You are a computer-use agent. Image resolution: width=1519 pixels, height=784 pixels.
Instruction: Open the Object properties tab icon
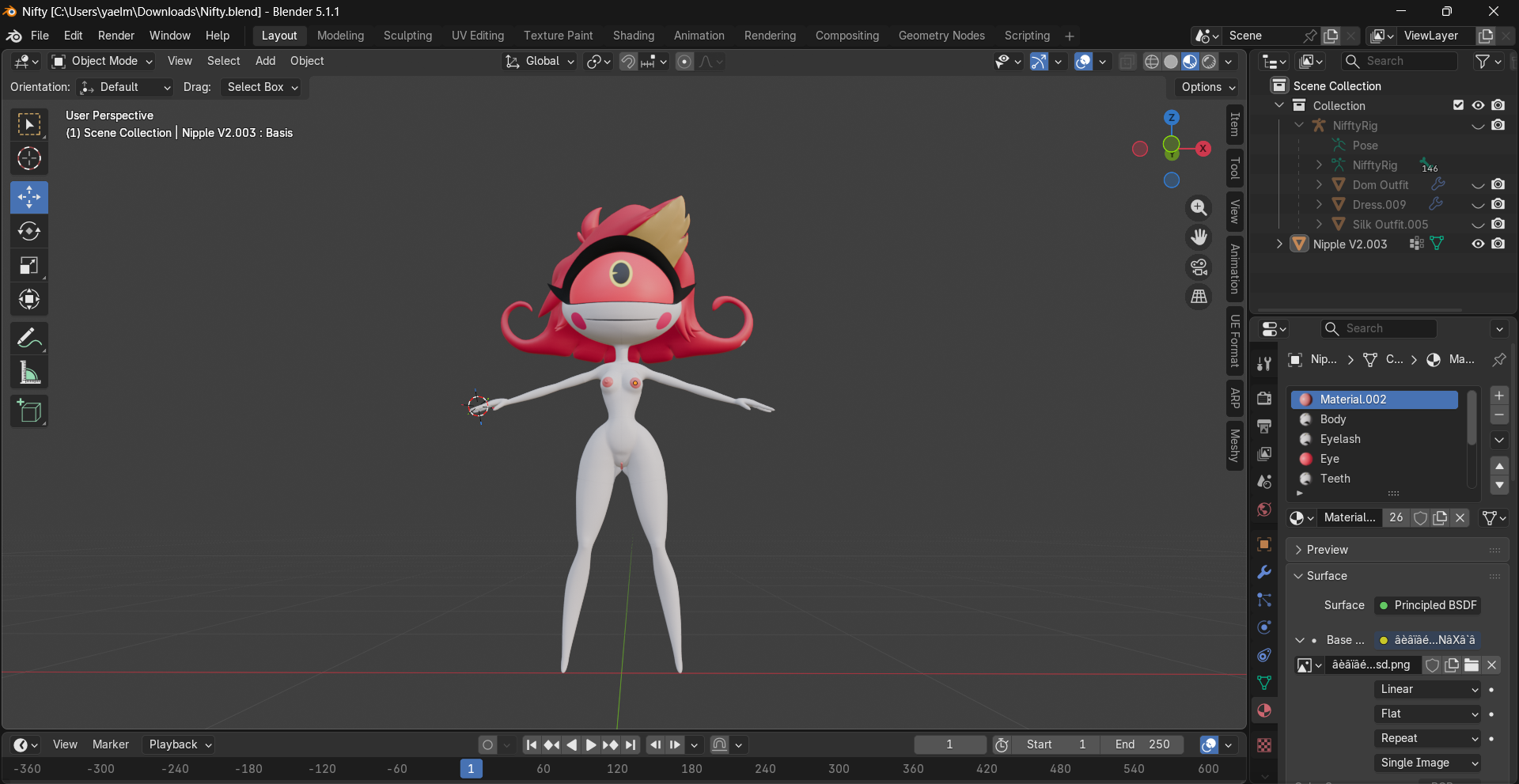click(x=1264, y=544)
